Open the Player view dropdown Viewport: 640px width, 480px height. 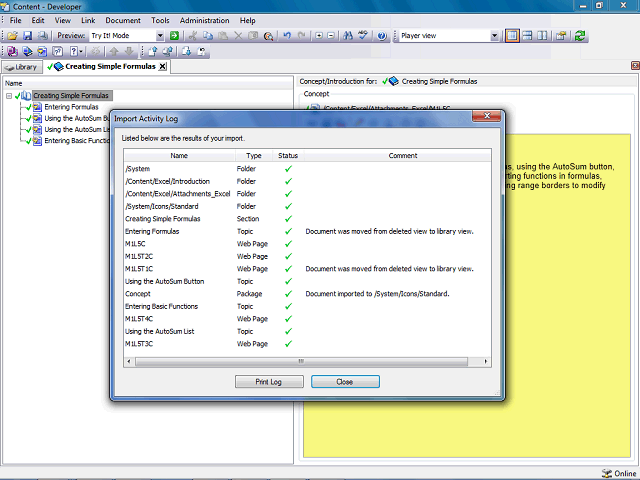coord(494,36)
